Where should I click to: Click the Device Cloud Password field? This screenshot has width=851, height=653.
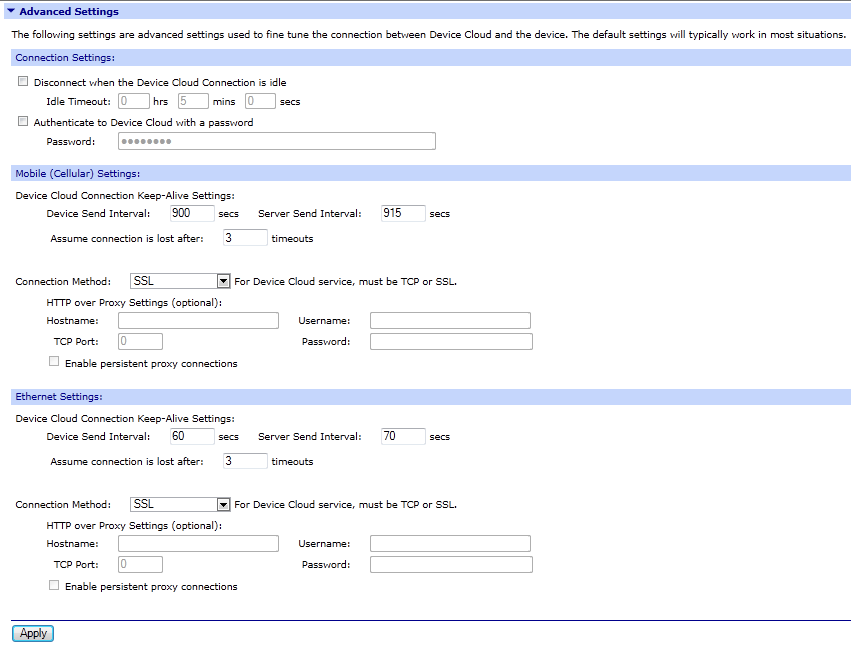point(276,141)
